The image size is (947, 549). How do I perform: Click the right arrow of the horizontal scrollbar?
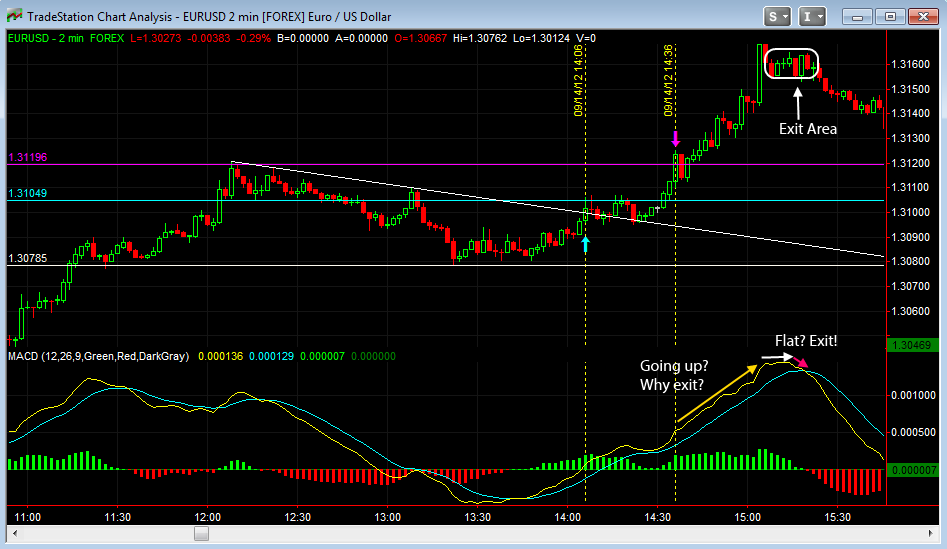[931, 533]
